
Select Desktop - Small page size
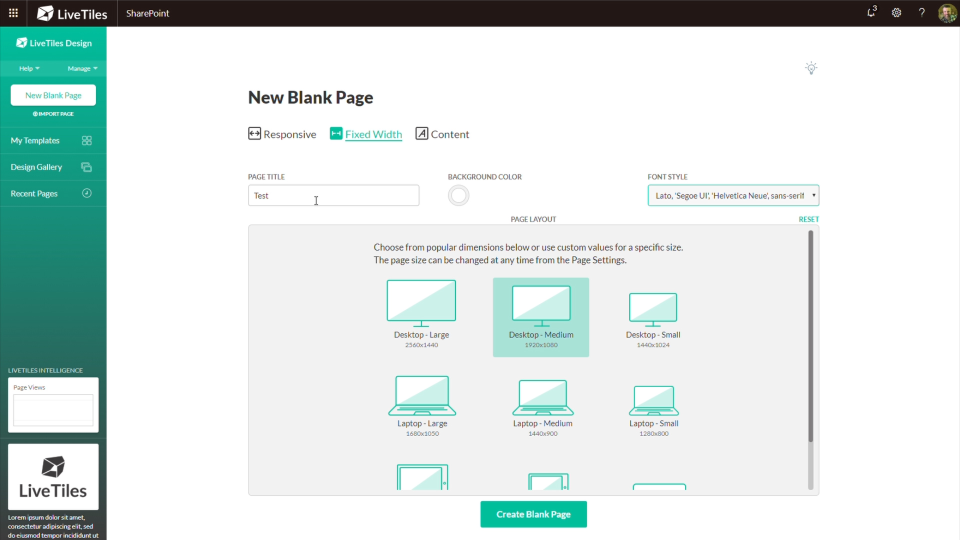[x=653, y=320]
